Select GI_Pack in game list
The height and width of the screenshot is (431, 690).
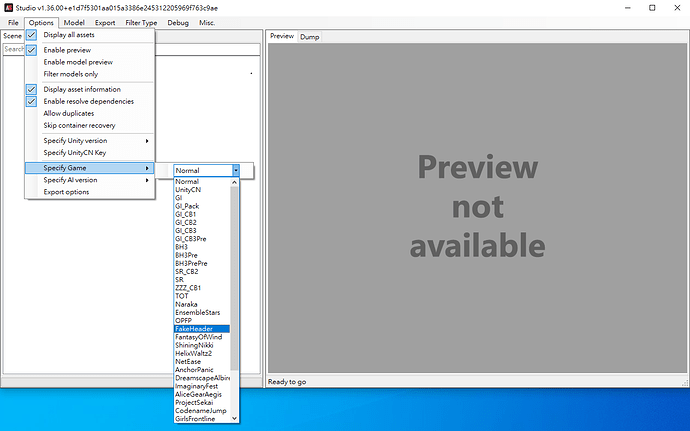202,206
